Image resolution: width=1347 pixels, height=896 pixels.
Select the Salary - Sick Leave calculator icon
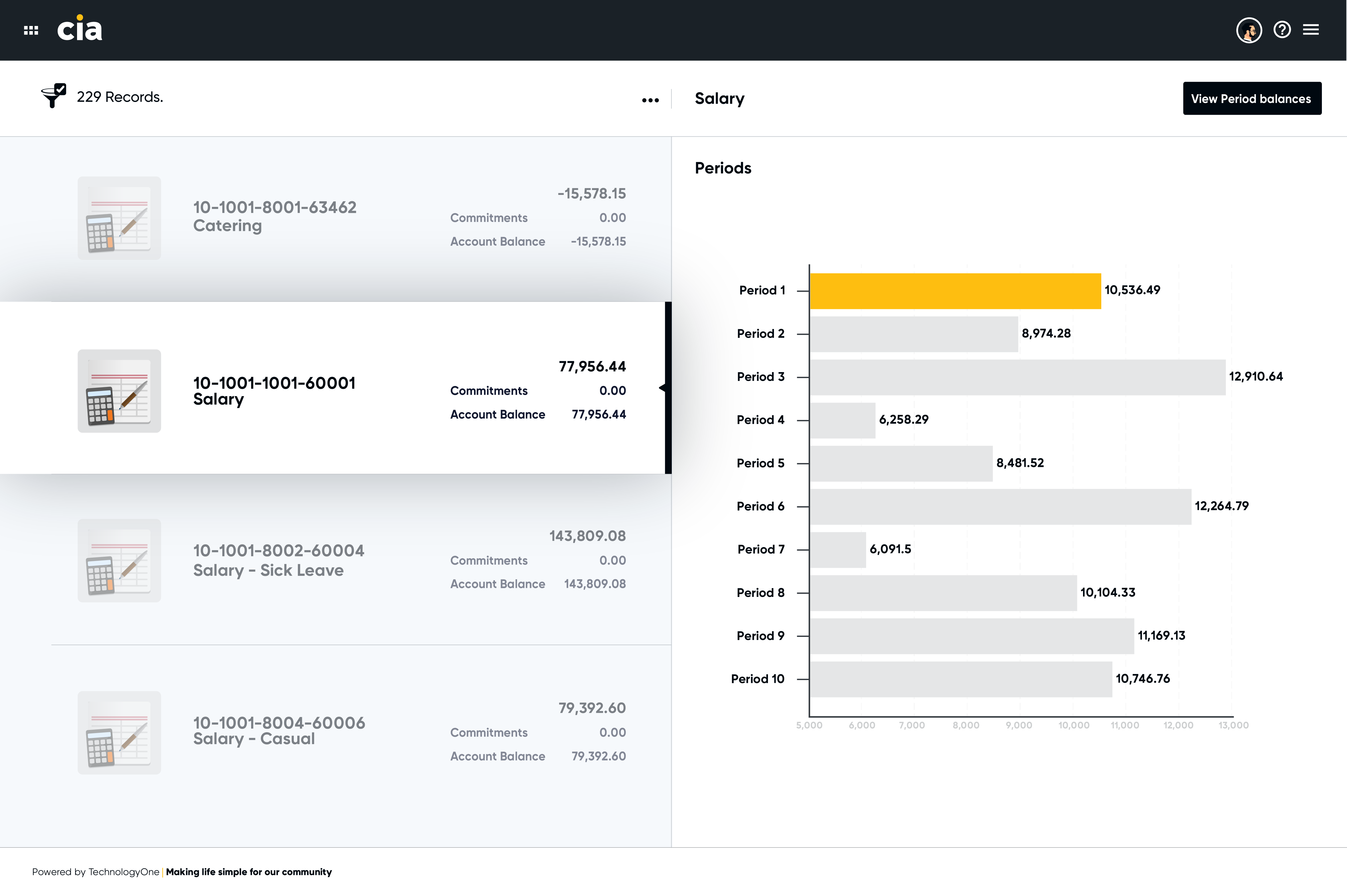pos(120,561)
